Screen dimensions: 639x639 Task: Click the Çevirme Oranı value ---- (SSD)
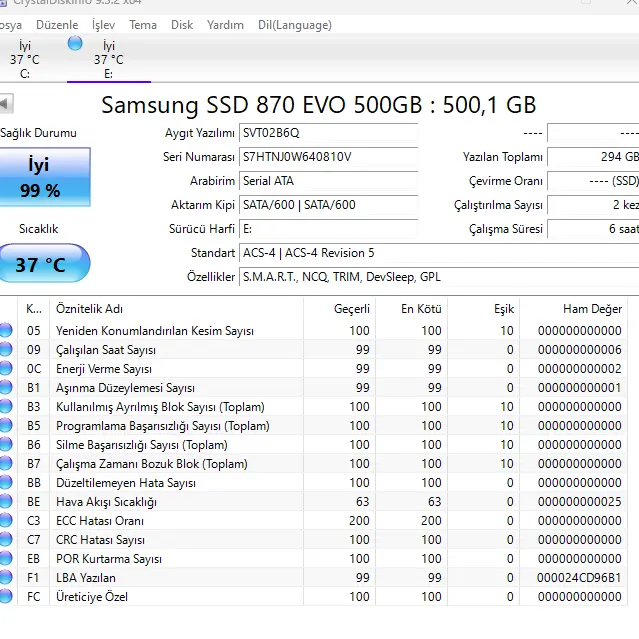pyautogui.click(x=593, y=181)
